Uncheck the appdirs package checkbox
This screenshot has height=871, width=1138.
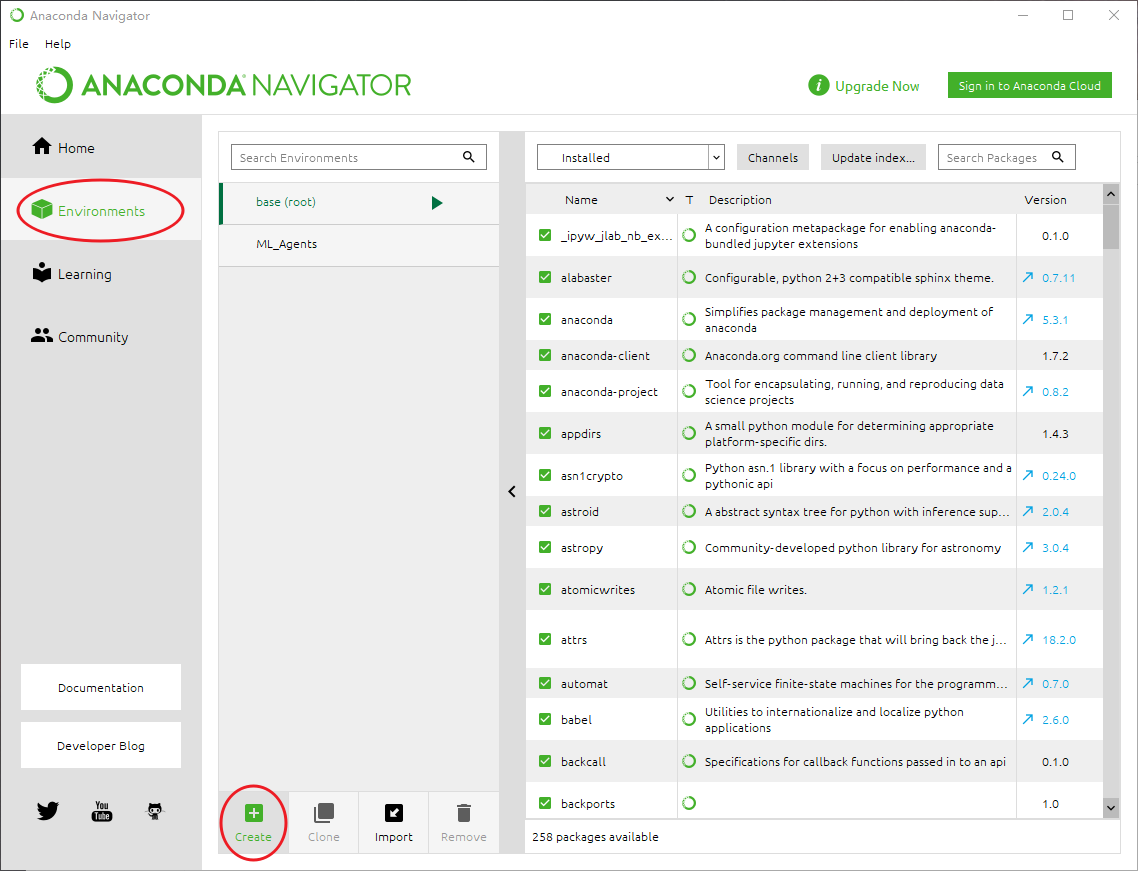point(545,433)
